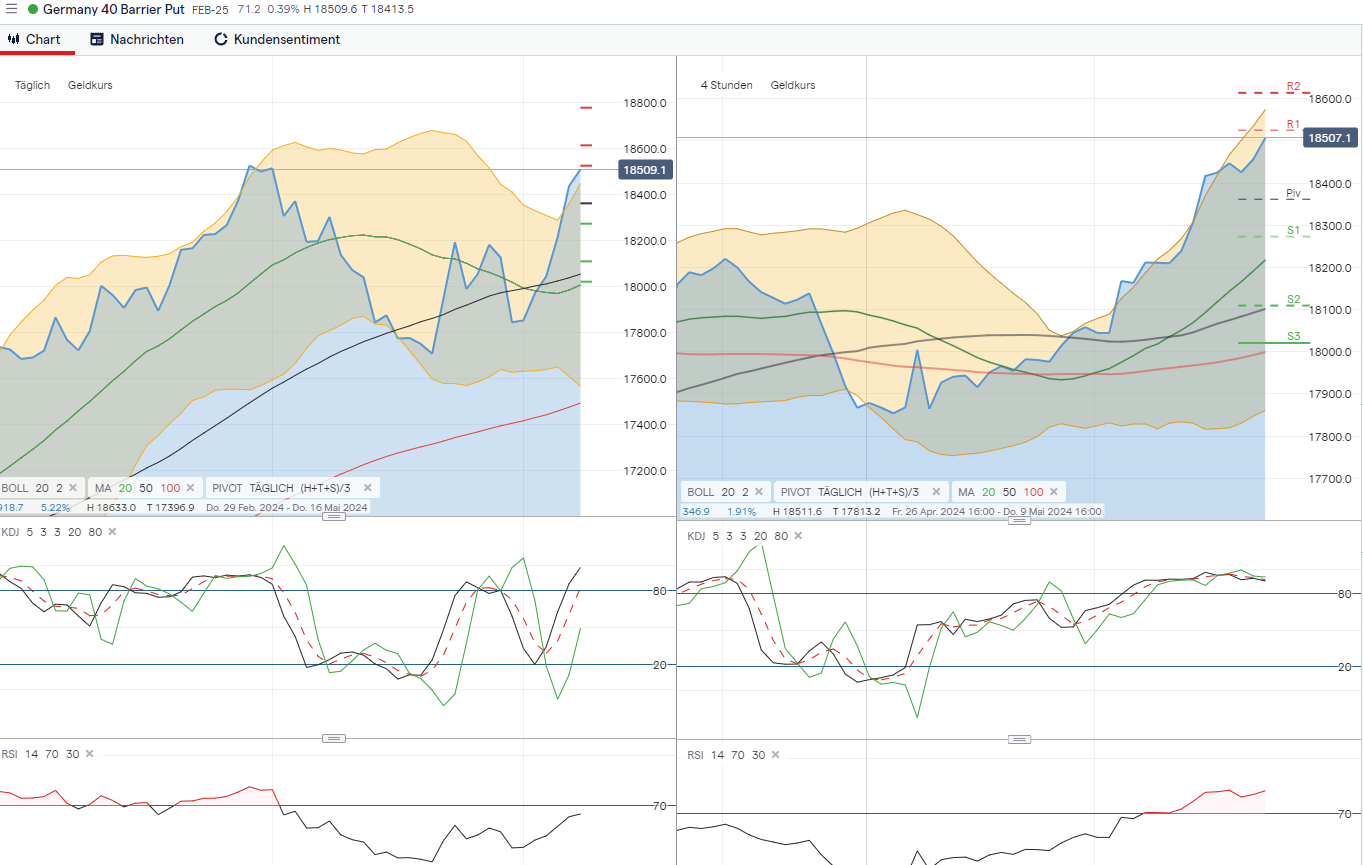Remove PIVOT indicator from the daily chart
Viewport: 1363px width, 865px height.
[x=367, y=488]
